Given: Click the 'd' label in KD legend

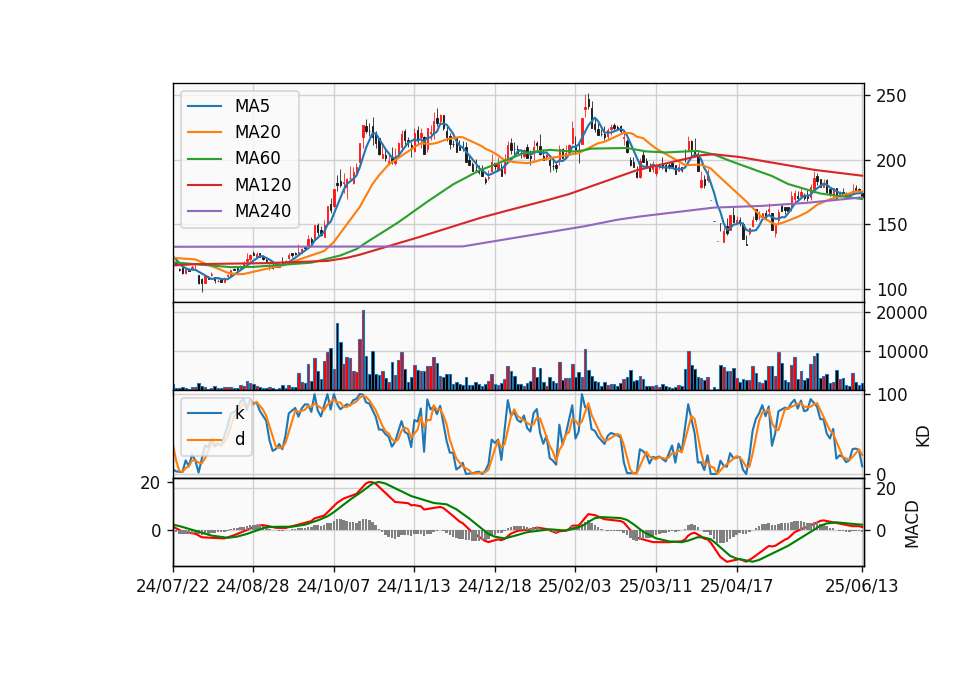Looking at the screenshot, I should pyautogui.click(x=239, y=439).
